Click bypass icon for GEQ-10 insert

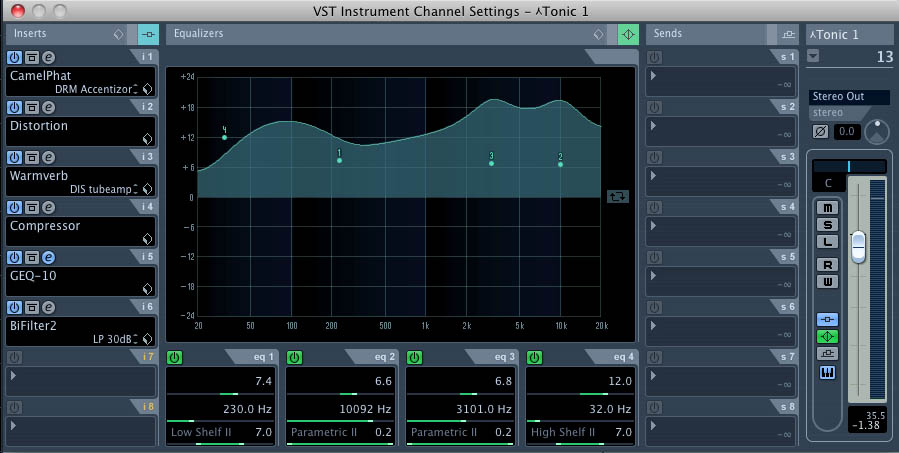(32, 257)
